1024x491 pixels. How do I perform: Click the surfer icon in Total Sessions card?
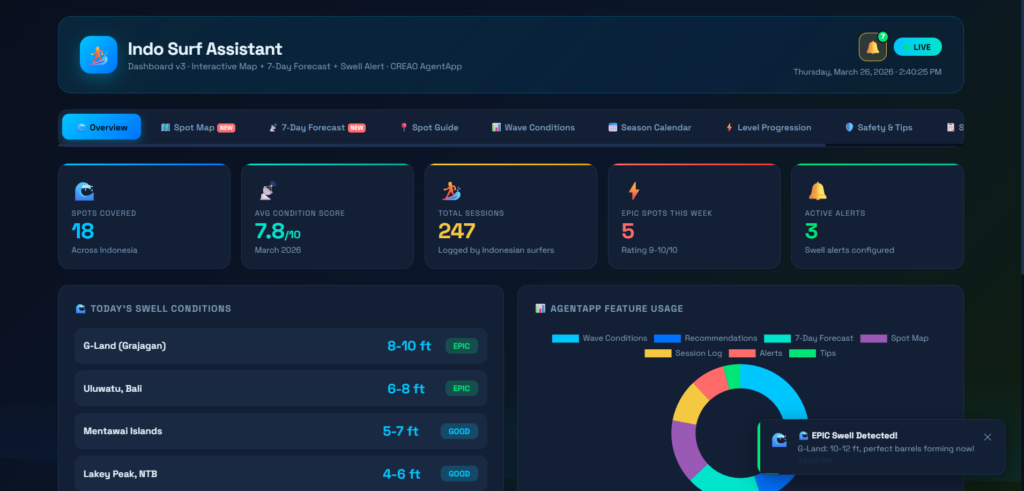[x=450, y=191]
